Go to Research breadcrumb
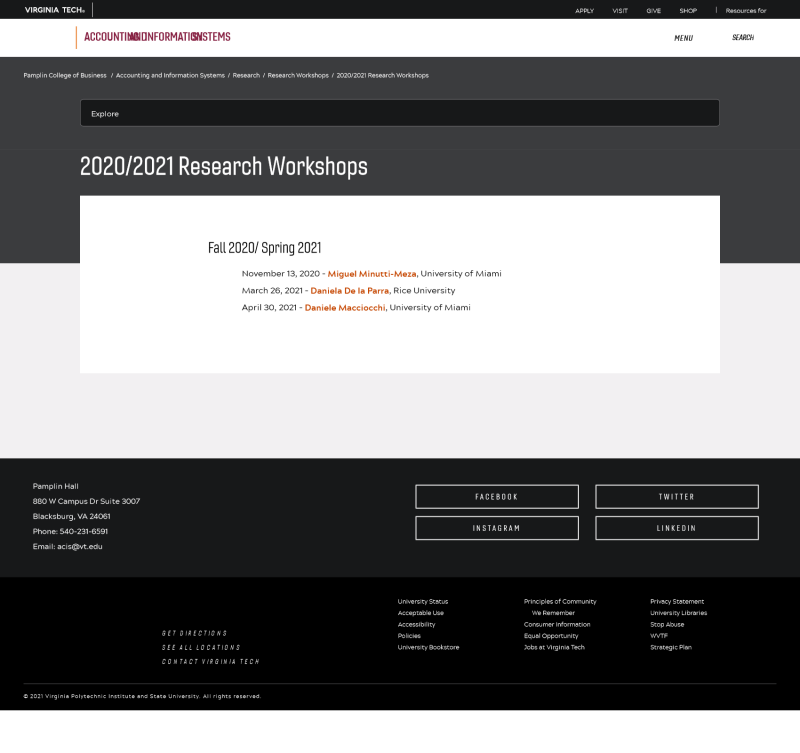 click(246, 76)
